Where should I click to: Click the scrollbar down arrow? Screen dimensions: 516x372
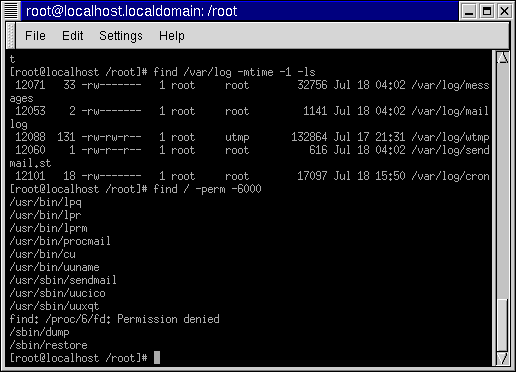[x=503, y=358]
